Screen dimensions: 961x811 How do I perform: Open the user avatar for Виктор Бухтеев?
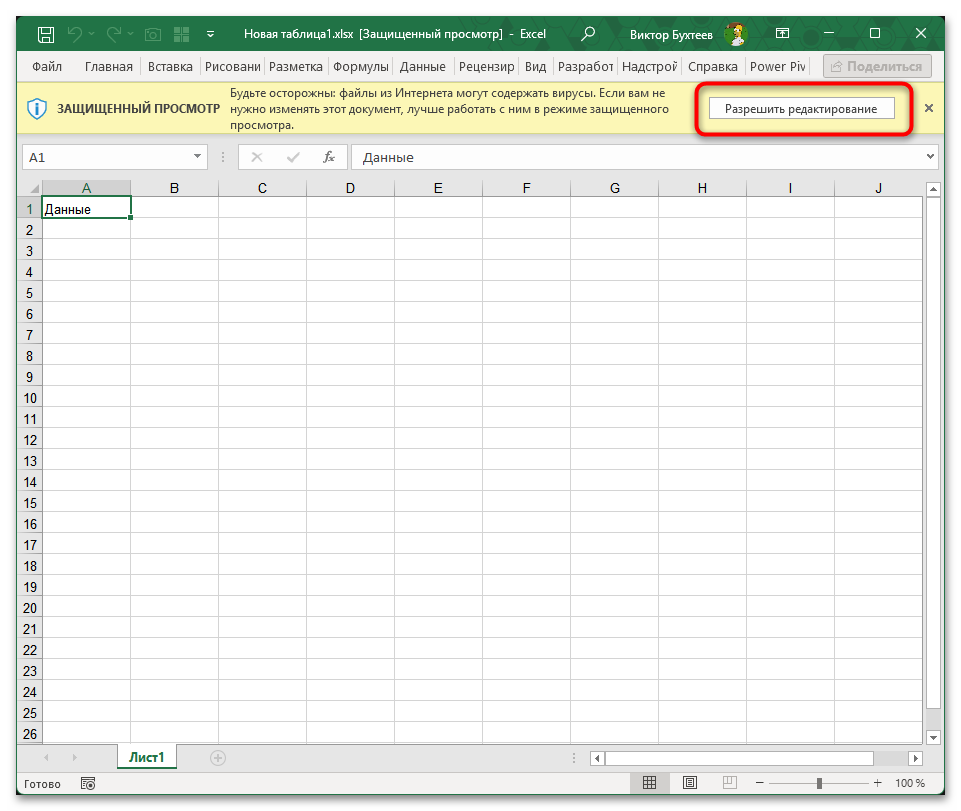(x=734, y=34)
